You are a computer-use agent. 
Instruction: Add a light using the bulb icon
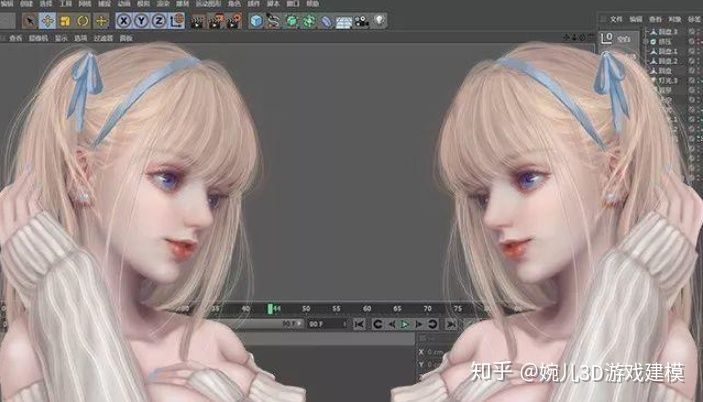tap(379, 21)
